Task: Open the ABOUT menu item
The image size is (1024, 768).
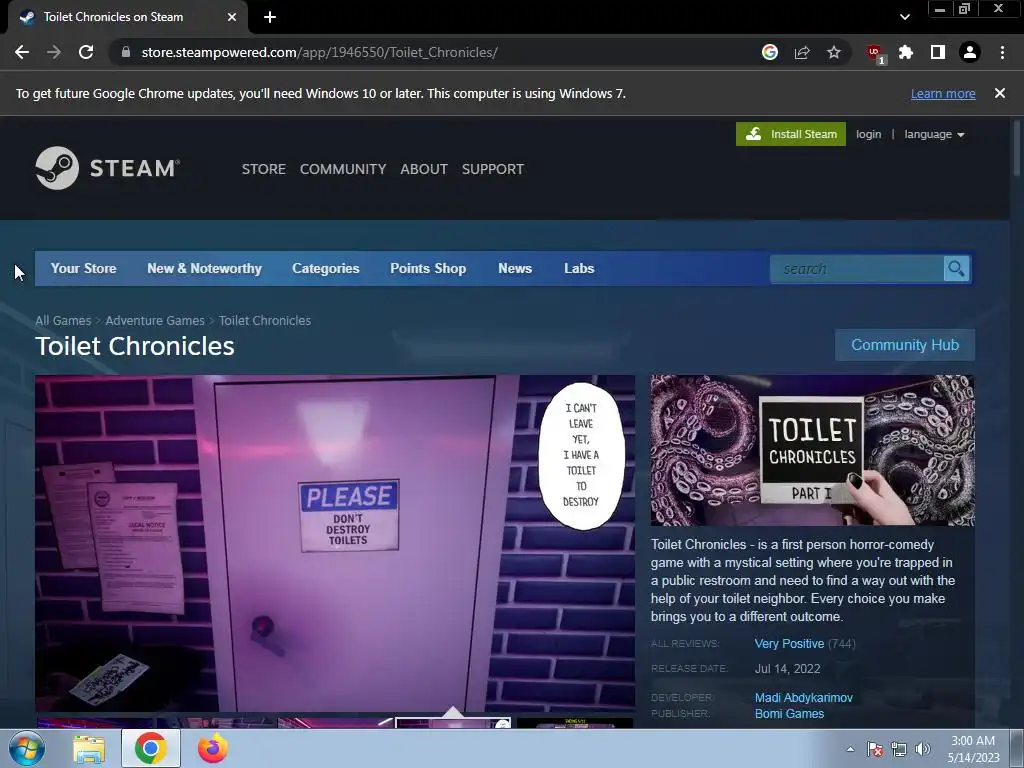Action: (x=424, y=169)
